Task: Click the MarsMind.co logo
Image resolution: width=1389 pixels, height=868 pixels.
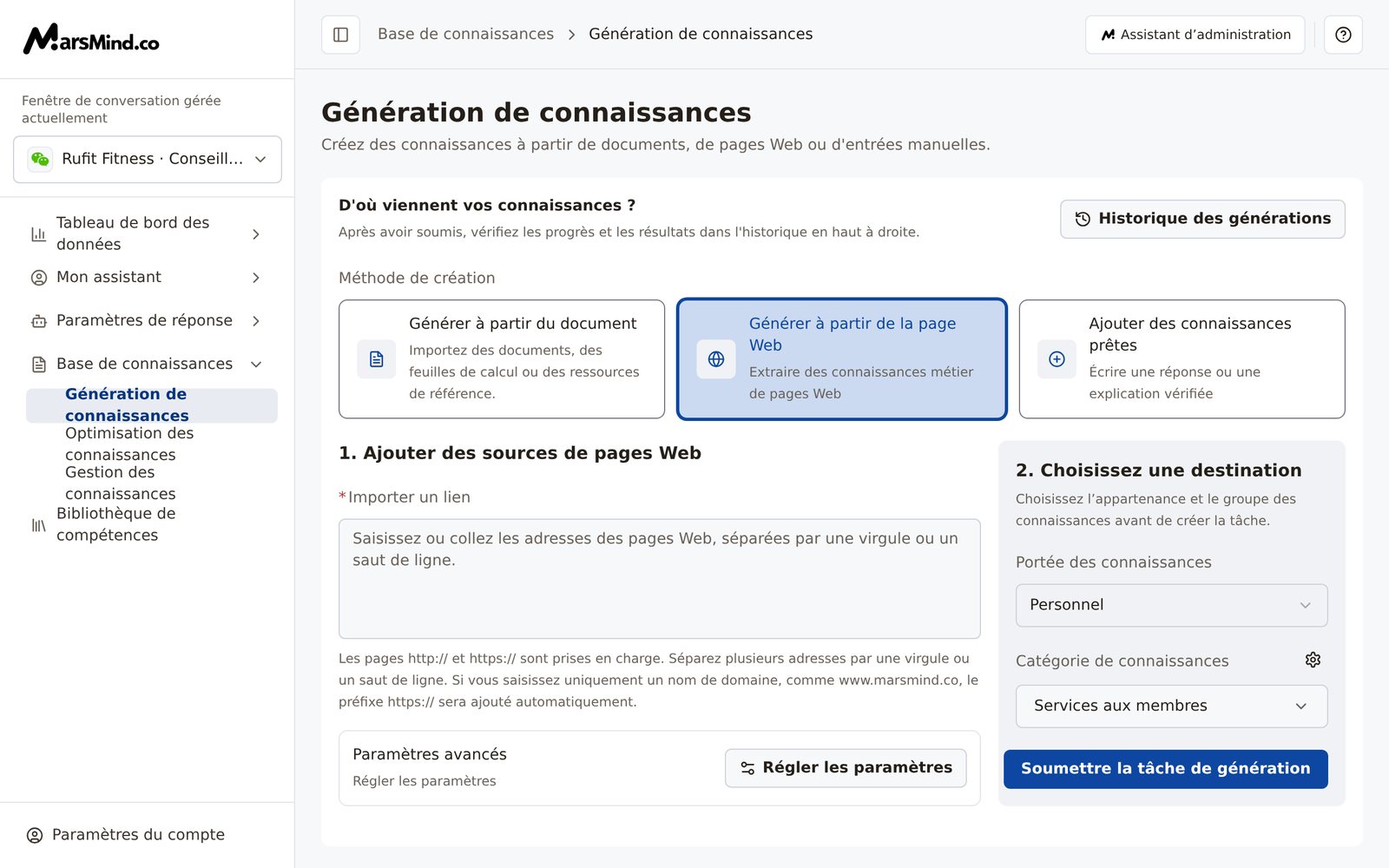Action: coord(91,39)
